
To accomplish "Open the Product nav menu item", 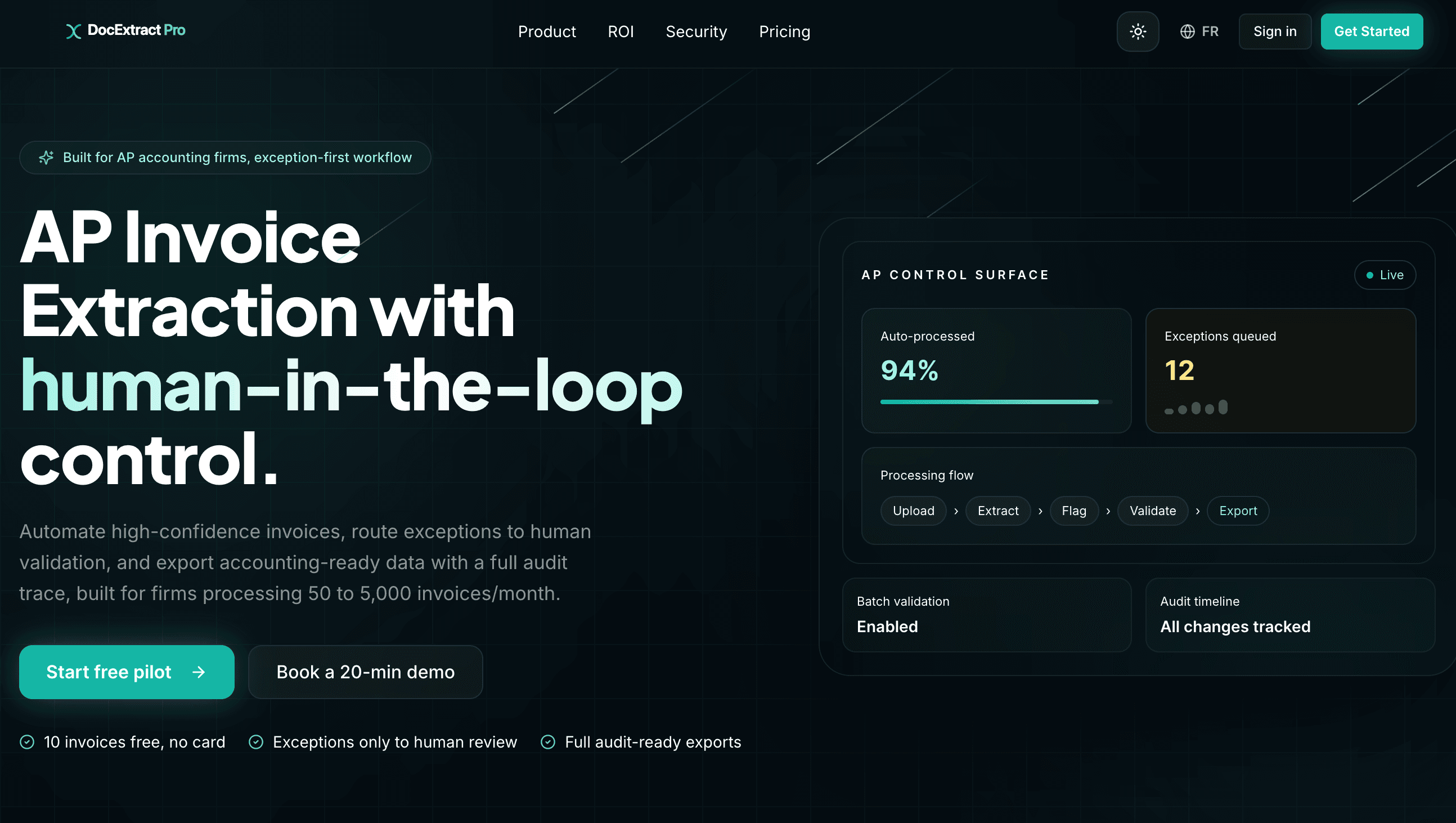I will click(x=547, y=32).
